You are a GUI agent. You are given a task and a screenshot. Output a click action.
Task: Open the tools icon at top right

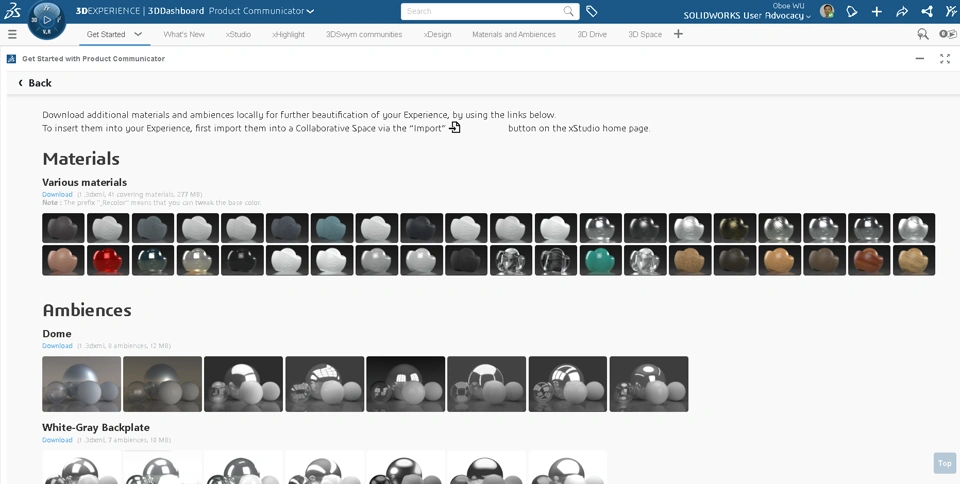(951, 11)
